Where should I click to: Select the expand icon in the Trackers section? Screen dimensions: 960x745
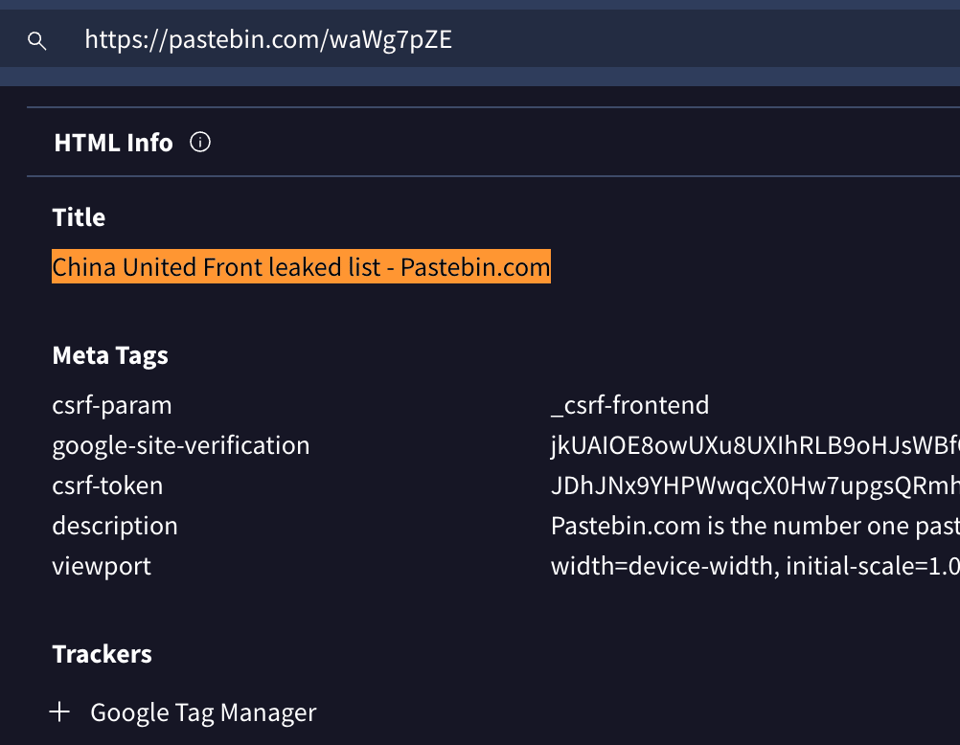tap(60, 712)
